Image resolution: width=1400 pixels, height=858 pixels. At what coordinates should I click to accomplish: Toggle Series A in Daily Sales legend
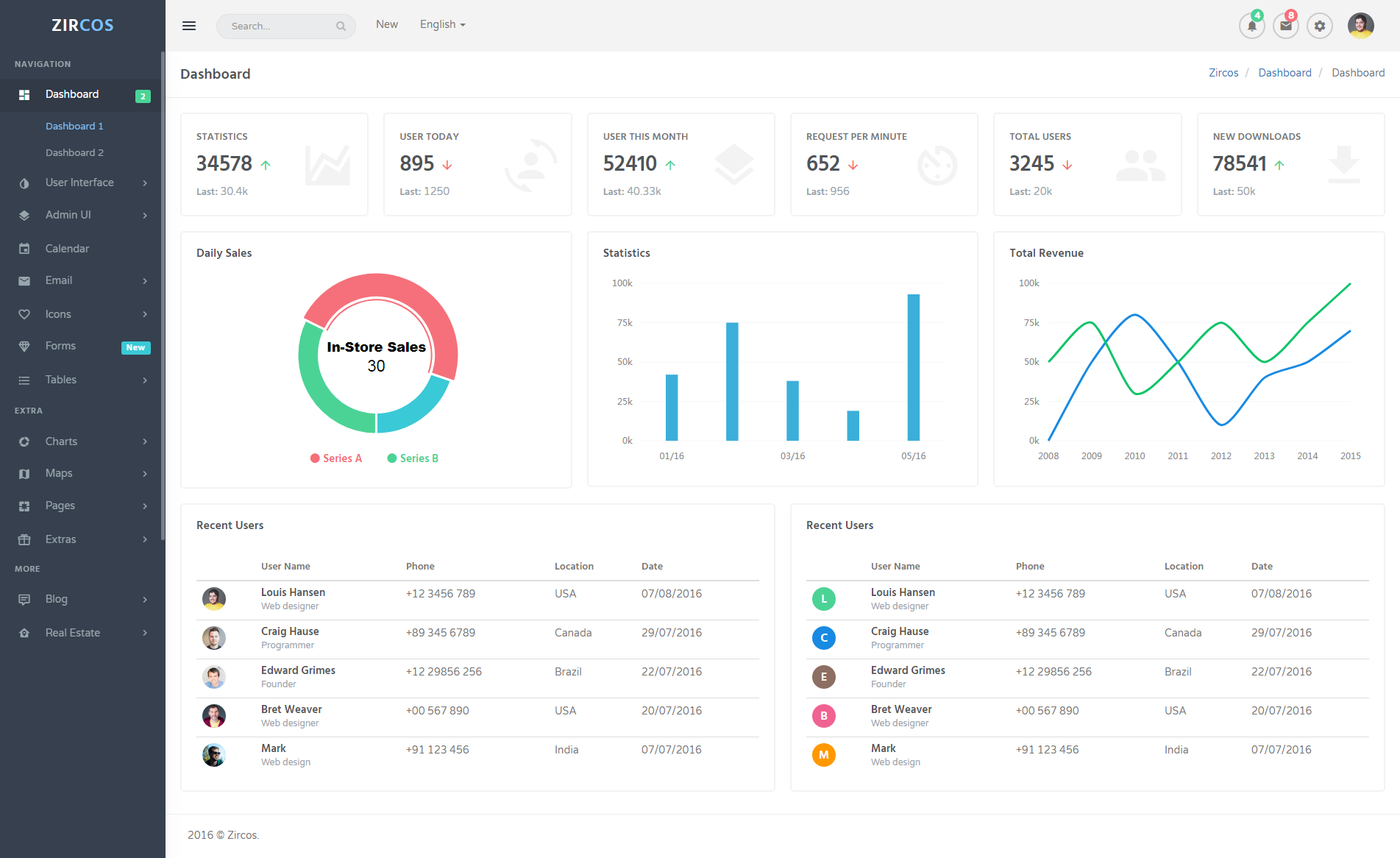(336, 458)
